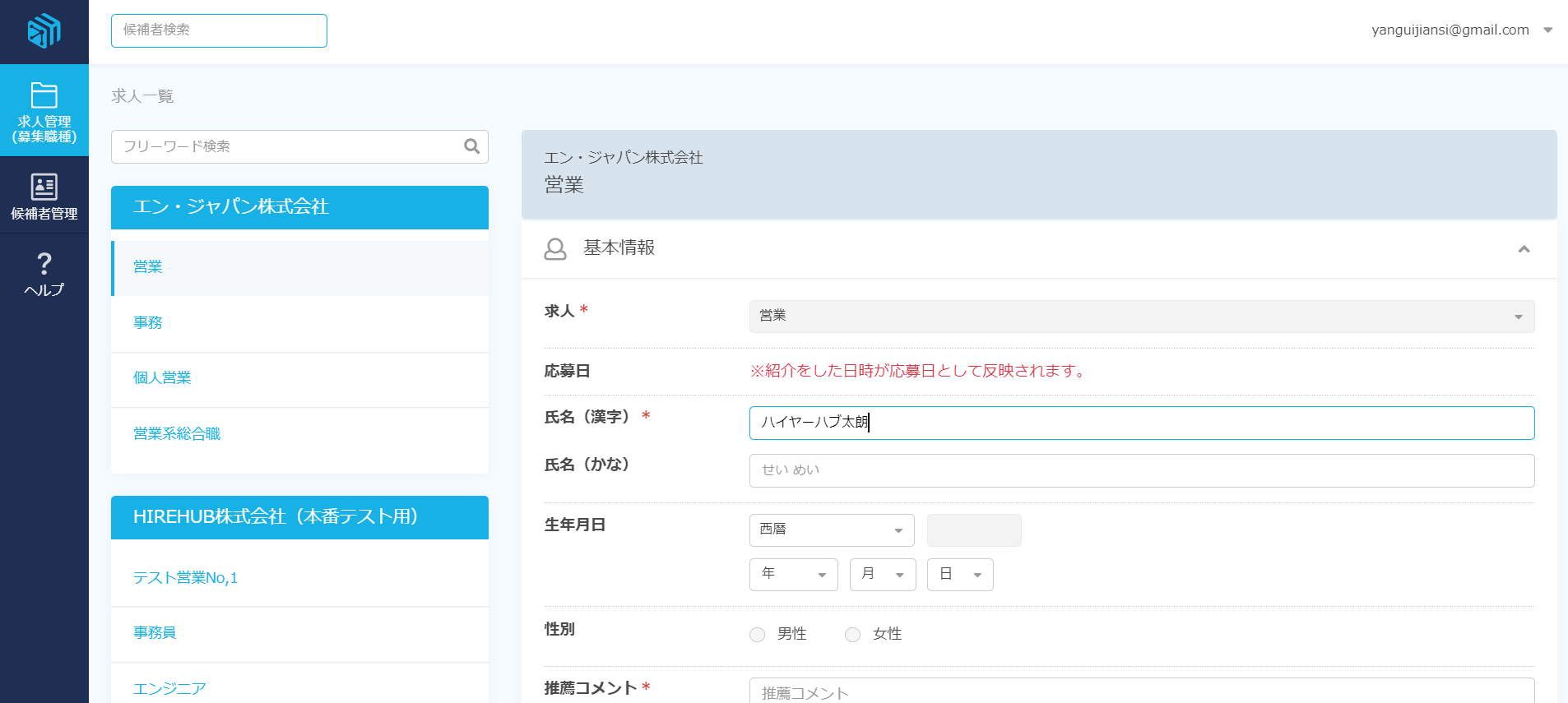Open the 年 year dropdown
Image resolution: width=1568 pixels, height=703 pixels.
pos(793,575)
